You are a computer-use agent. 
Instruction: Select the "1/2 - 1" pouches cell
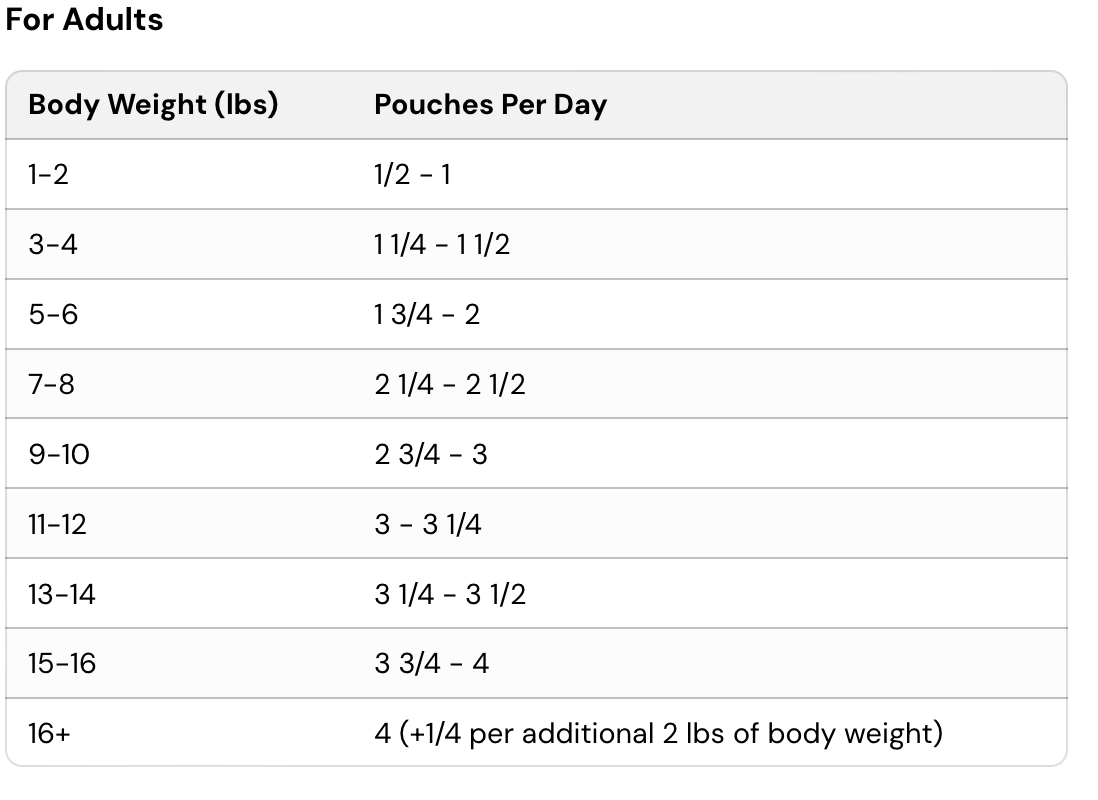[x=412, y=174]
